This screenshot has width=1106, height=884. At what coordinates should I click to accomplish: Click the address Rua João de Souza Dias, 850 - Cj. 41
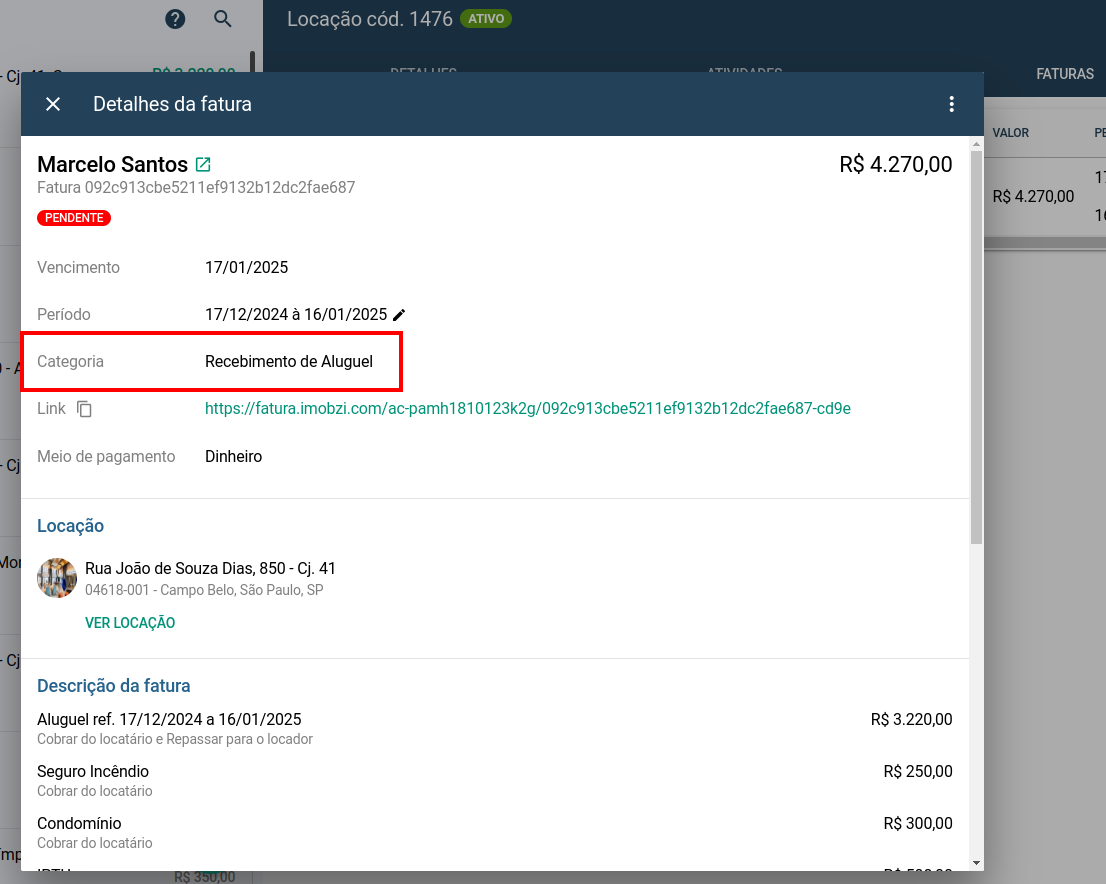(210, 569)
